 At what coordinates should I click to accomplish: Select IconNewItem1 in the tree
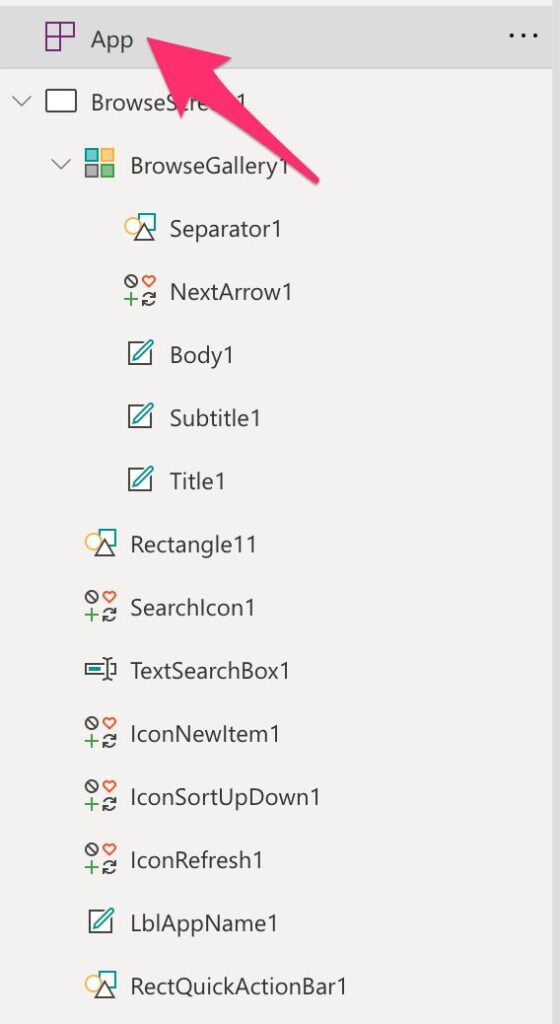point(205,734)
